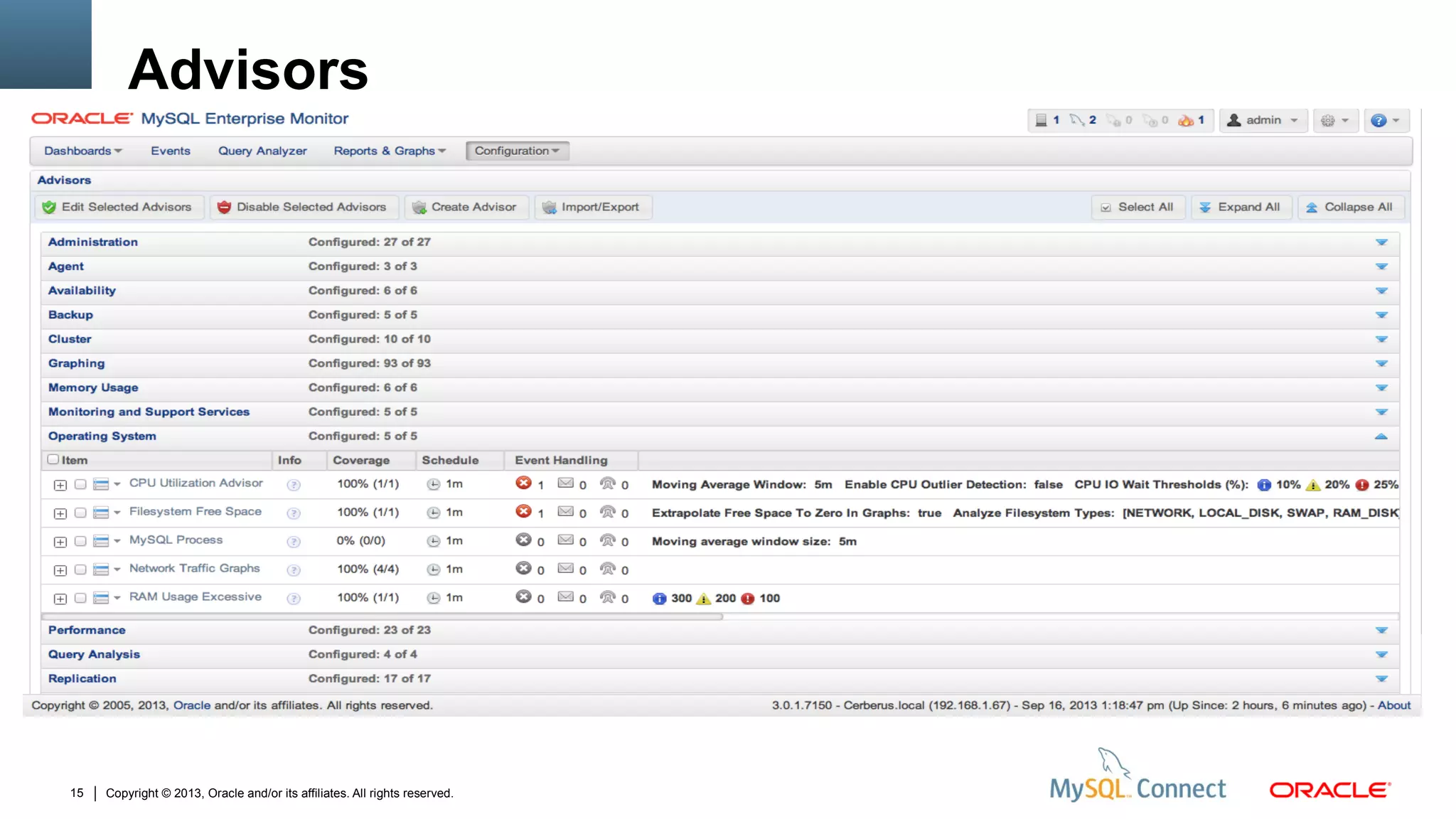Open the About link in footer

click(x=1394, y=705)
